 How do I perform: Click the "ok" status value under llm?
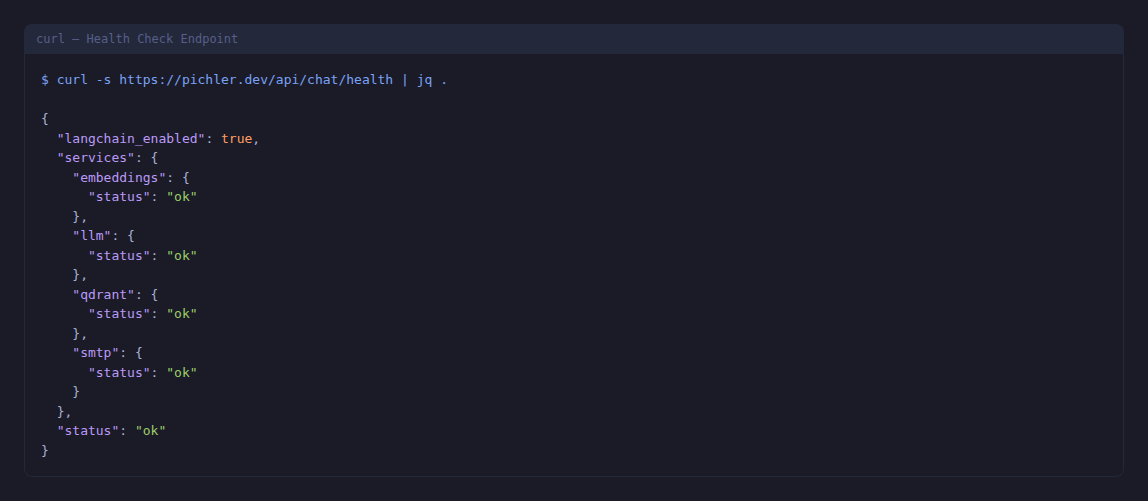tap(182, 255)
